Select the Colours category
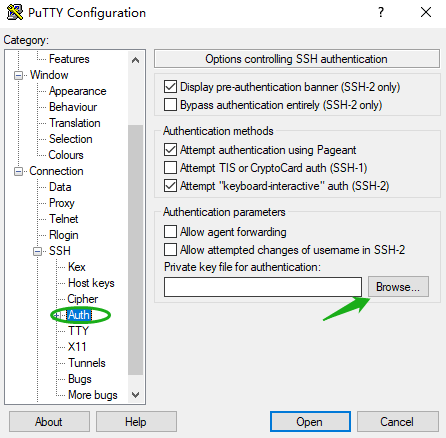 point(66,155)
